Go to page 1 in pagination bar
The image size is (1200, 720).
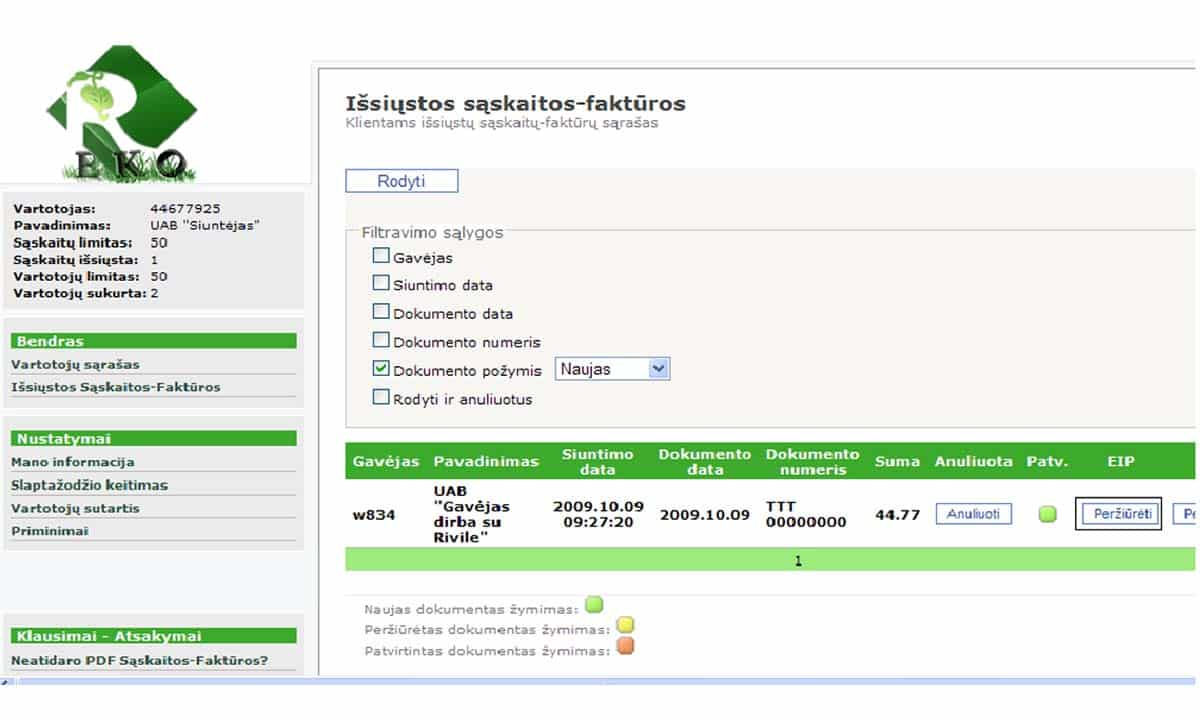(x=798, y=561)
